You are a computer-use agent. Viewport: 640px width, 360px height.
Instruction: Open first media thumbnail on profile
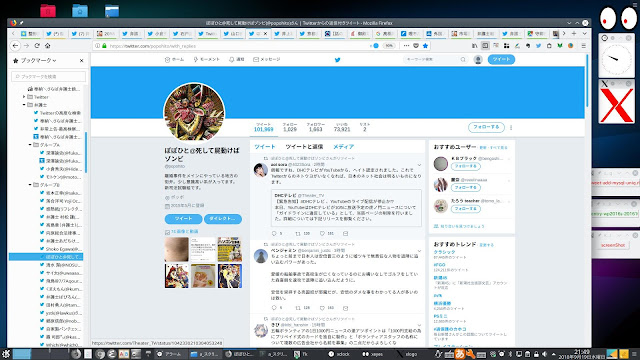tap(177, 249)
